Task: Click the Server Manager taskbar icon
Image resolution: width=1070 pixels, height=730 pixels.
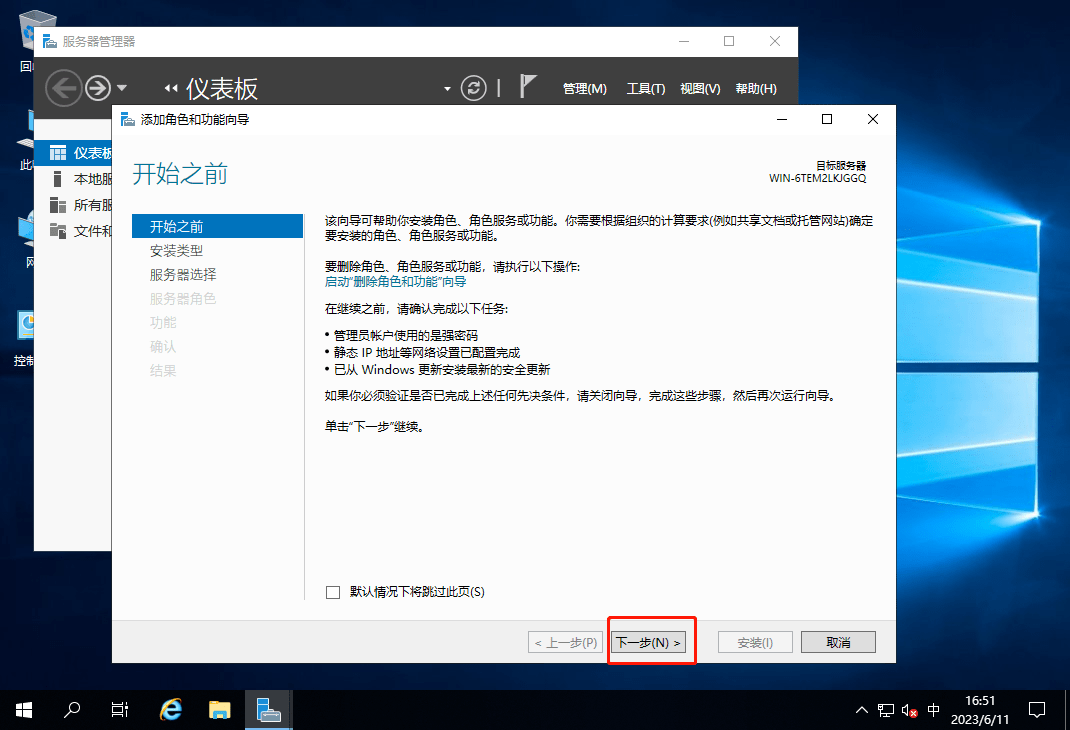Action: (x=269, y=710)
